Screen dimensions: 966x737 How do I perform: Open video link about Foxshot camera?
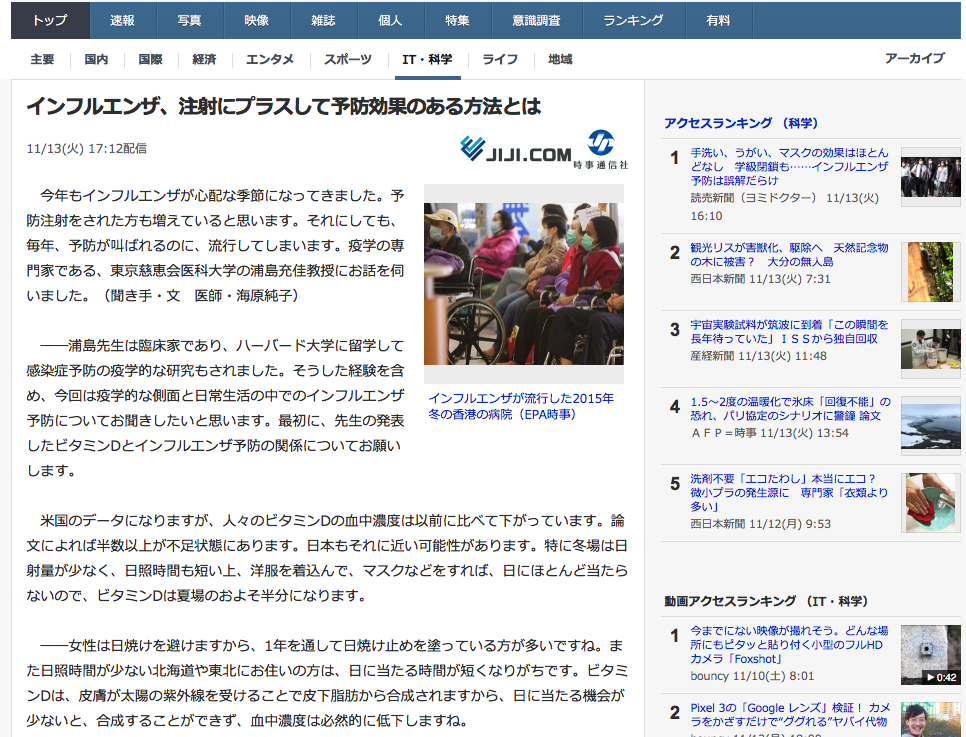pos(789,645)
